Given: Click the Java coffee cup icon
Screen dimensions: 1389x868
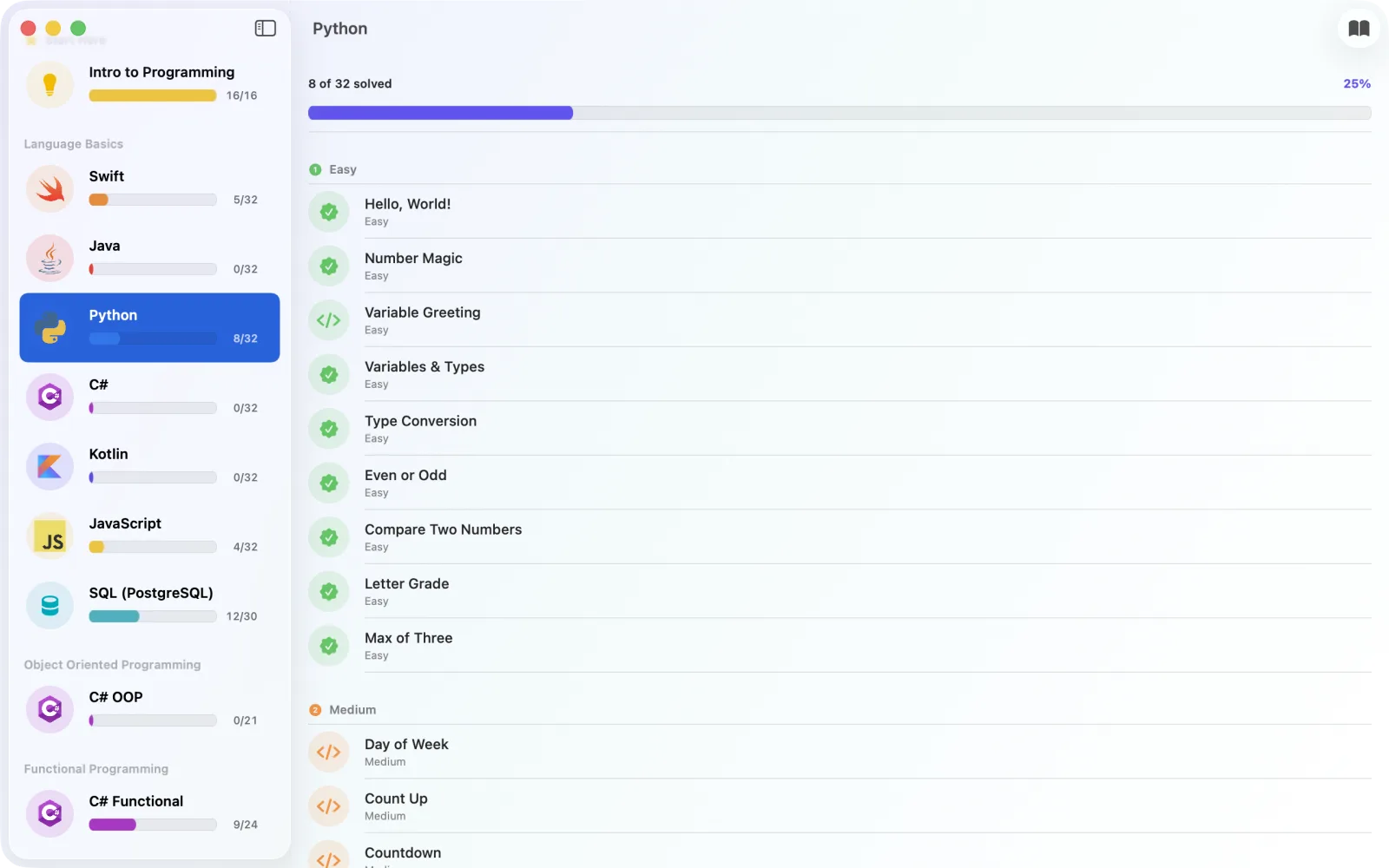Looking at the screenshot, I should pyautogui.click(x=49, y=258).
